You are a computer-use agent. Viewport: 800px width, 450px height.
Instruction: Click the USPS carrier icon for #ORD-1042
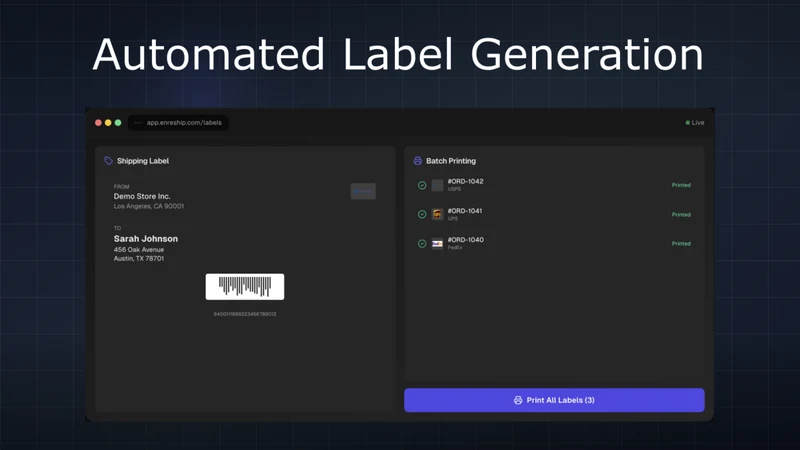[437, 185]
